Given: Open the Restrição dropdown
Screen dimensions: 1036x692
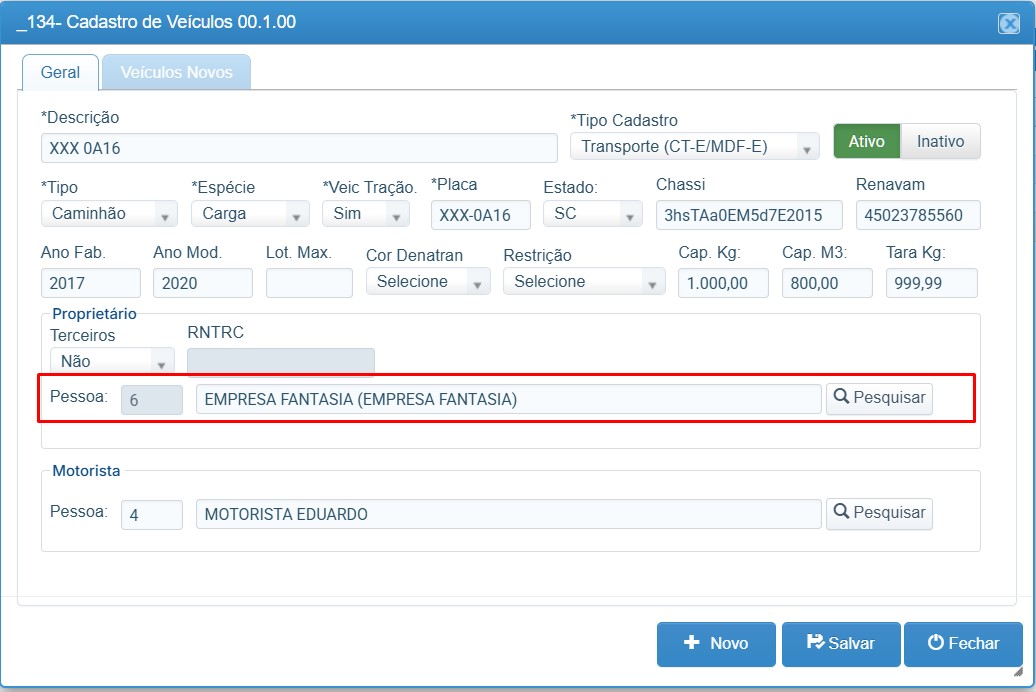Looking at the screenshot, I should tap(584, 282).
